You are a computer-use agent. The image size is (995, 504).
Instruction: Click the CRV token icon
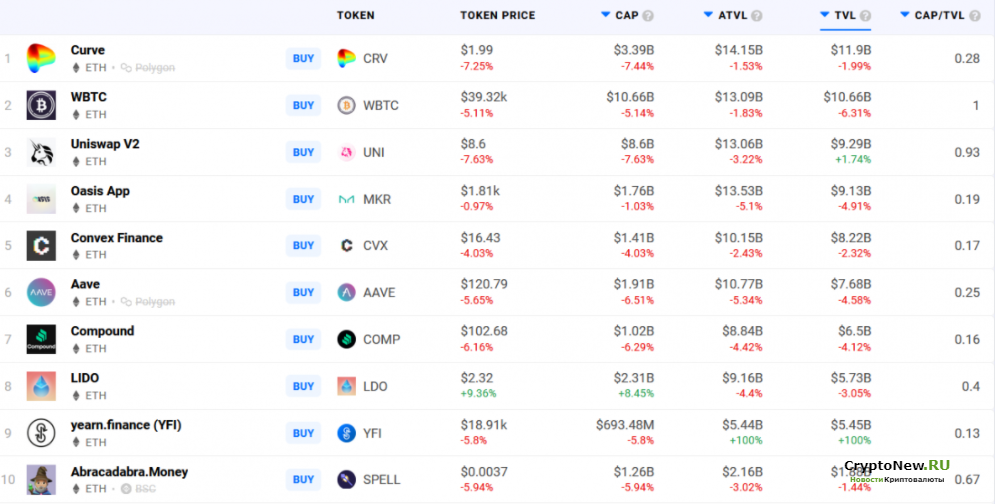[x=346, y=58]
